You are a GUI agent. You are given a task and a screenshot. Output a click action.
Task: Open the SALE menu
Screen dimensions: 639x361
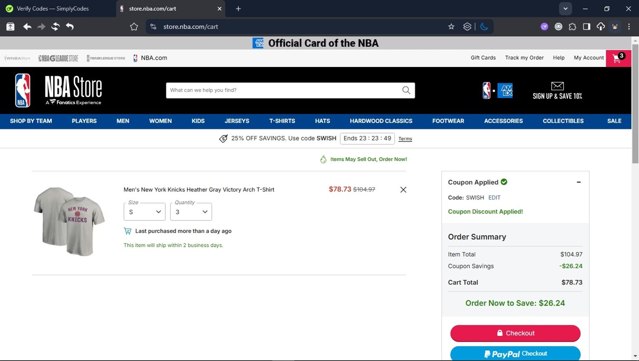pos(614,121)
